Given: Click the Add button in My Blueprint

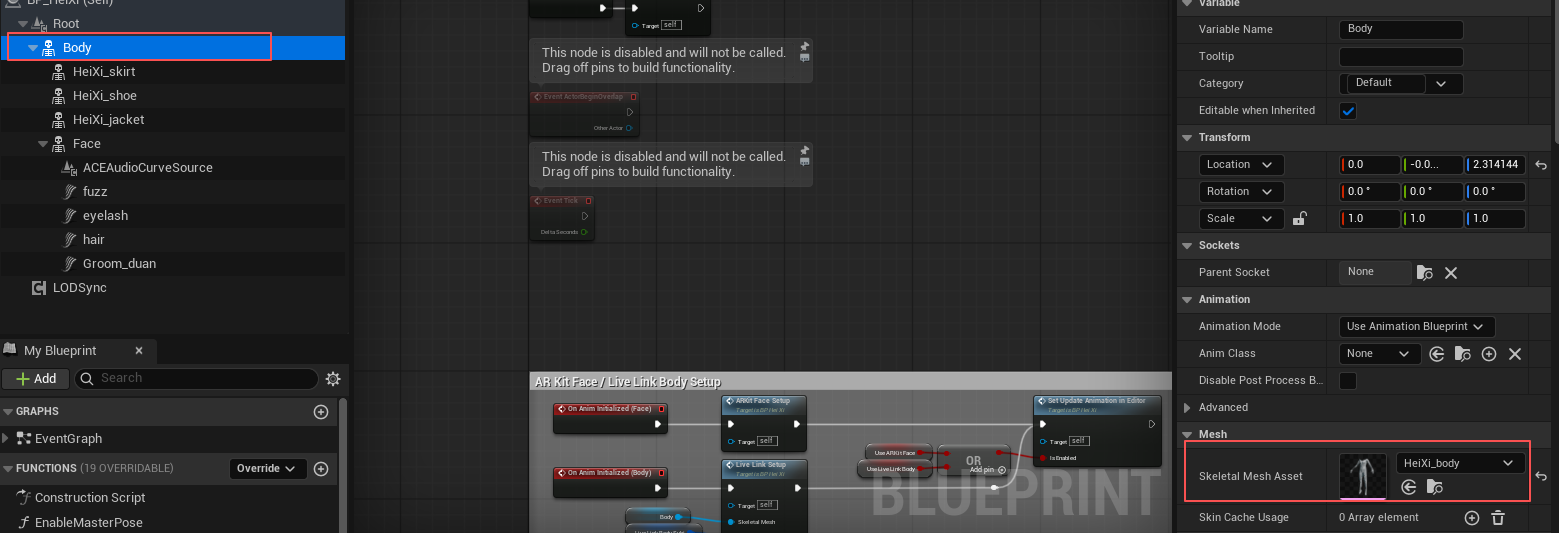Looking at the screenshot, I should (36, 379).
